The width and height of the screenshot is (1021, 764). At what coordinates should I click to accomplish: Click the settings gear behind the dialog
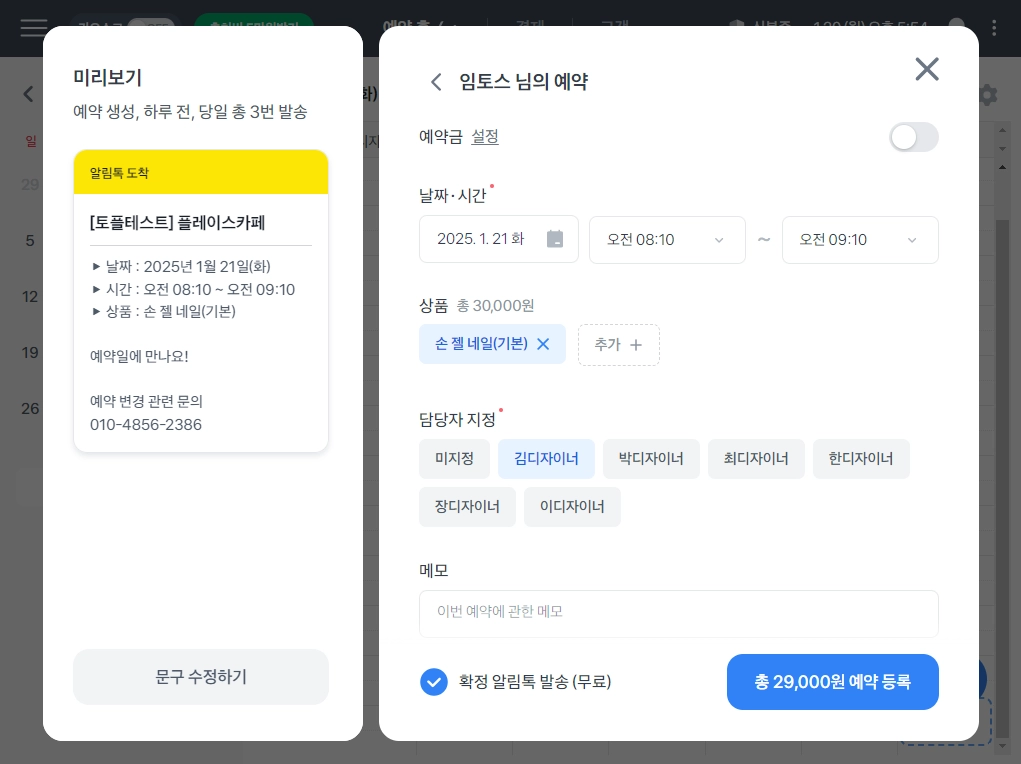point(988,95)
